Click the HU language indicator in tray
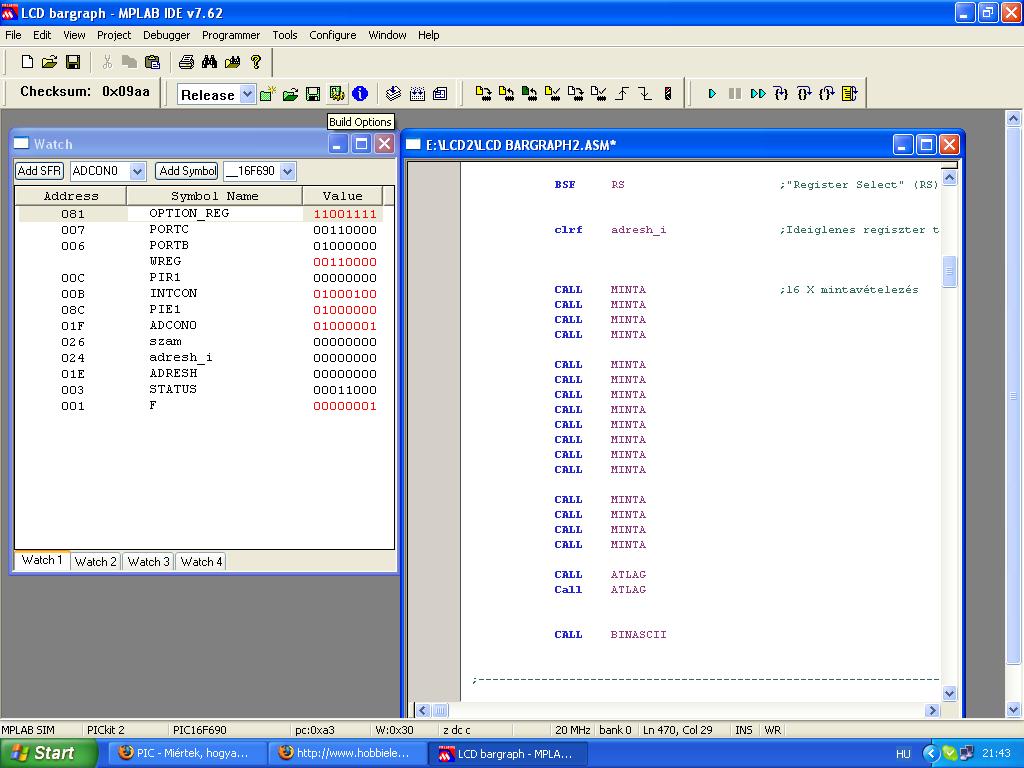 coord(903,754)
